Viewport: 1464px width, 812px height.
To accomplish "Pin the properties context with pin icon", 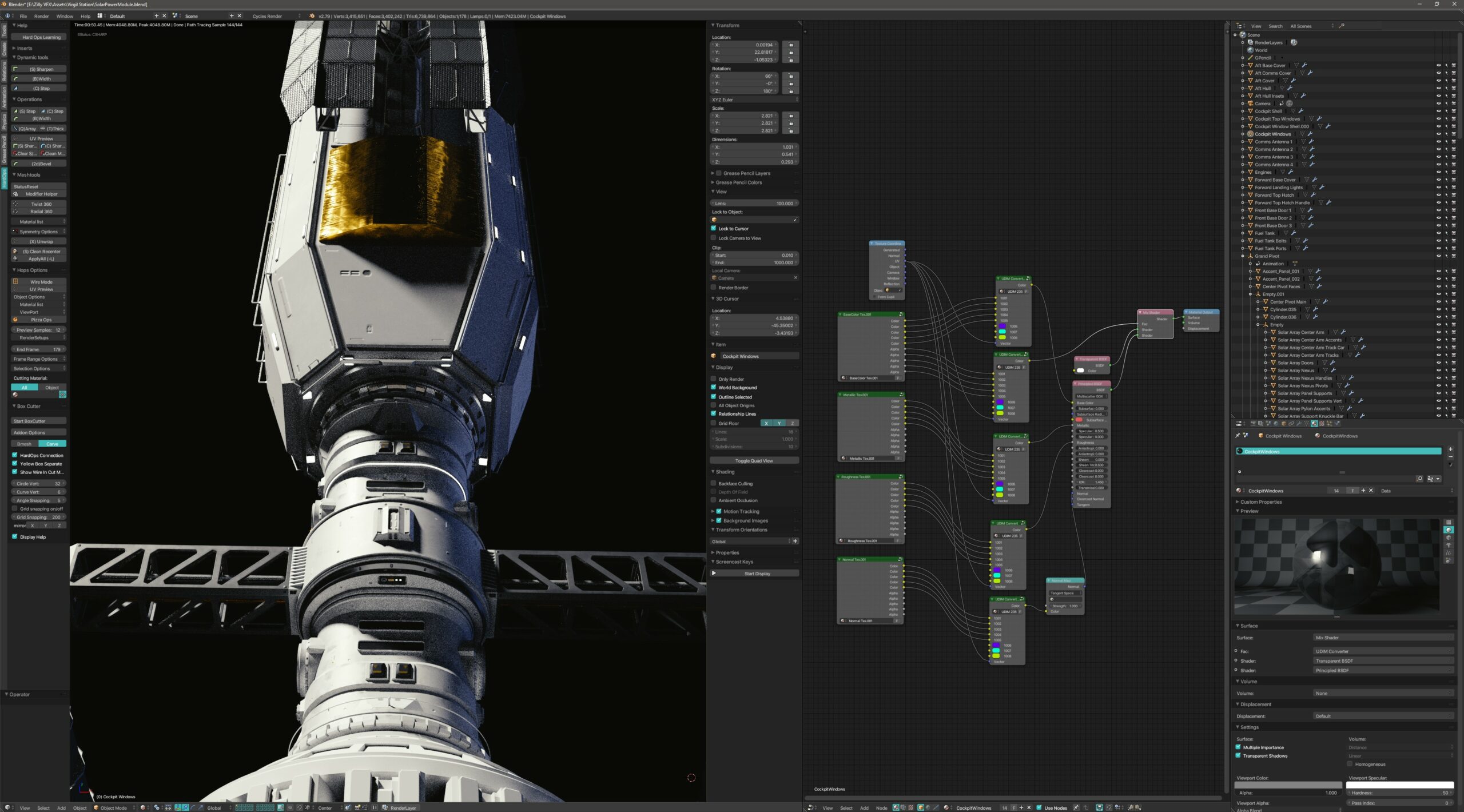I will tap(1238, 436).
